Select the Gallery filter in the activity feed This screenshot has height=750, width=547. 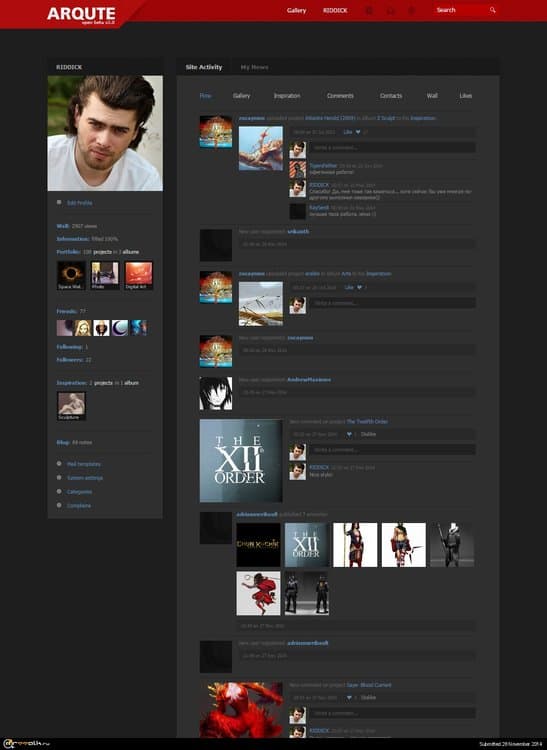241,96
